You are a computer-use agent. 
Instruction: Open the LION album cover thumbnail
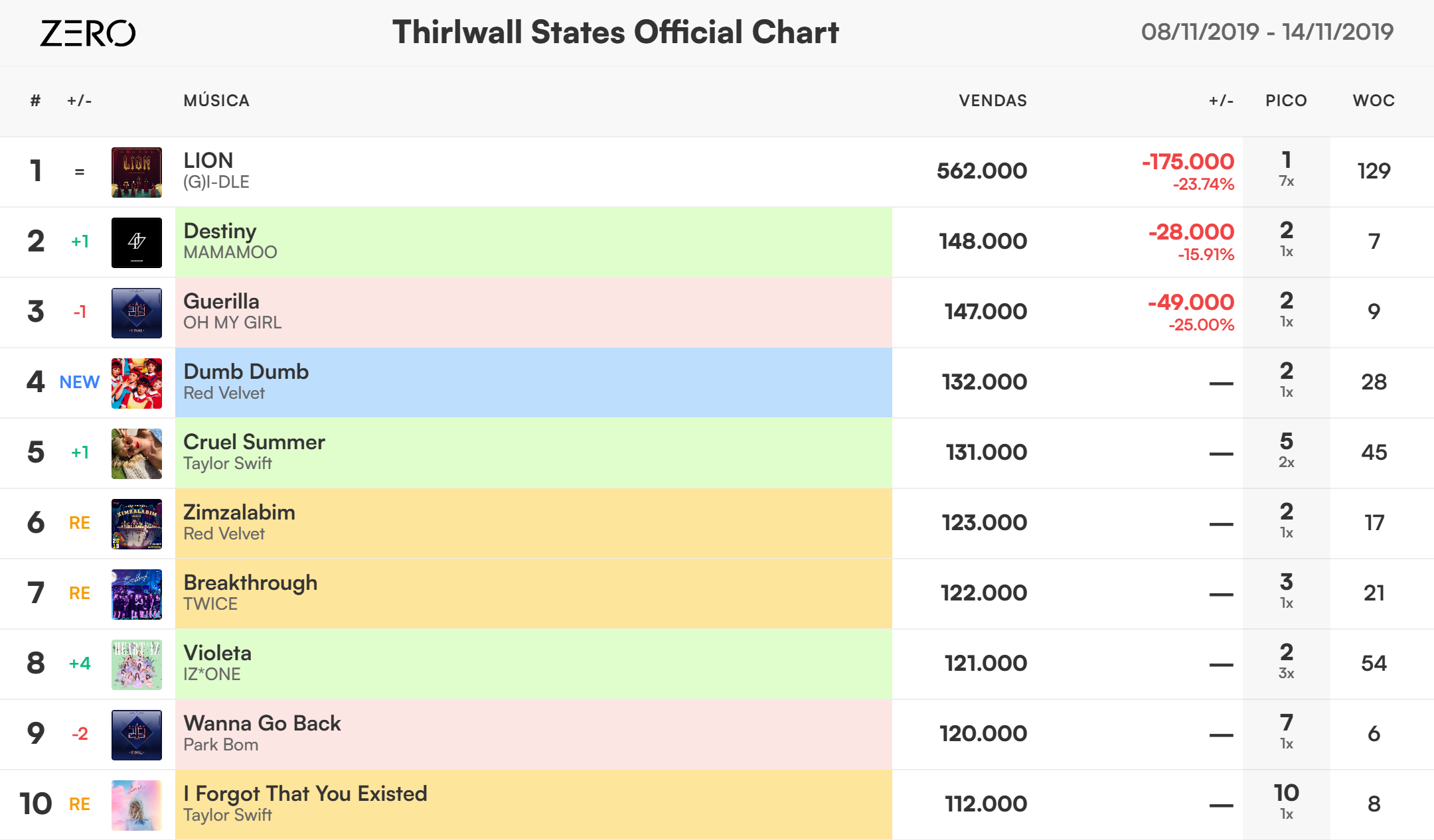[x=137, y=173]
